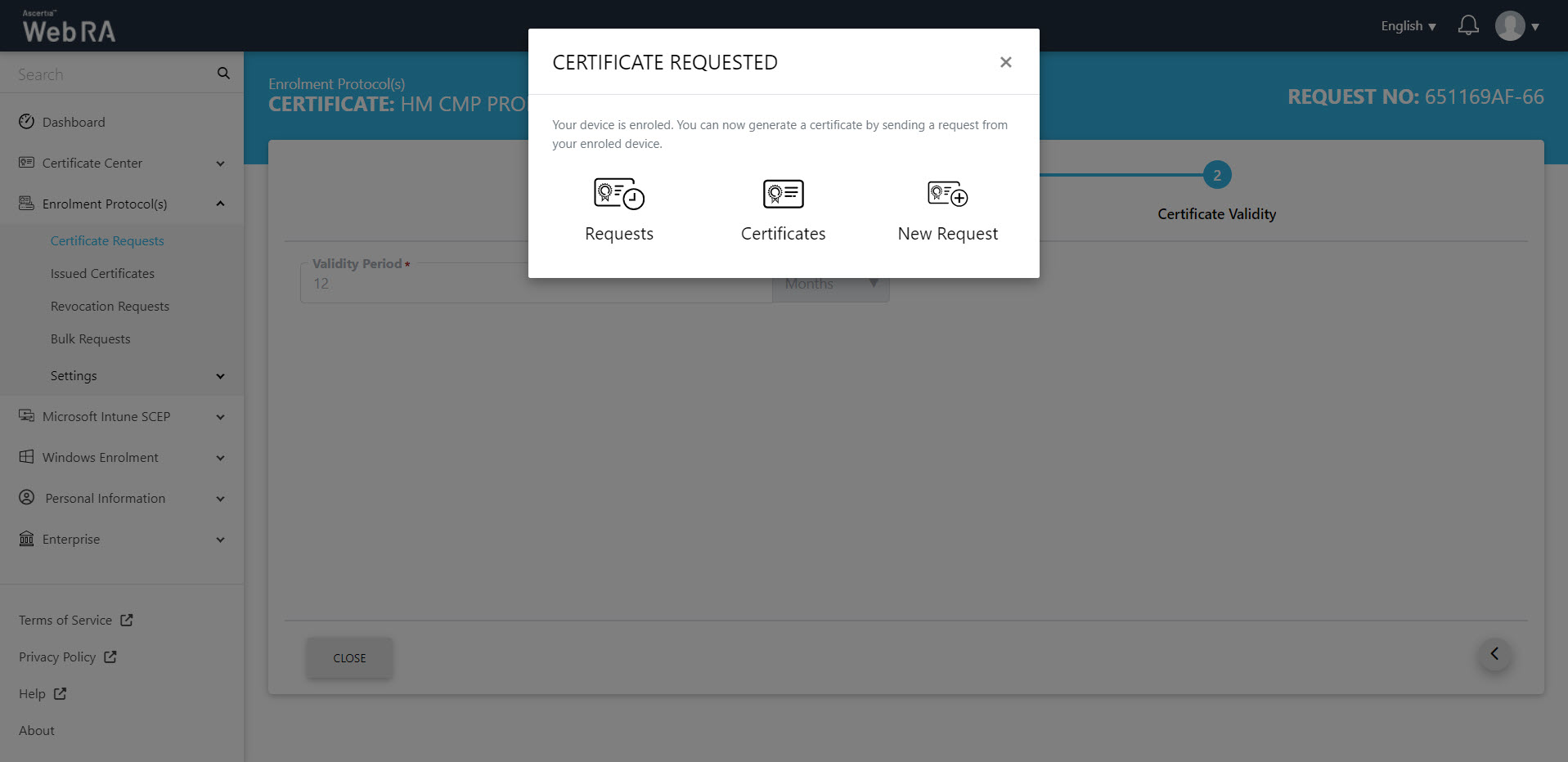Expand the Microsoft Intune SCEP menu
This screenshot has height=762, width=1568.
pyautogui.click(x=123, y=417)
